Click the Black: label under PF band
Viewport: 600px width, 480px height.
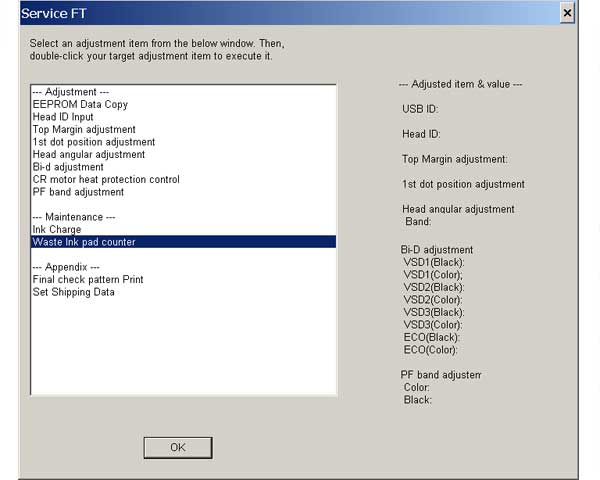[x=417, y=400]
